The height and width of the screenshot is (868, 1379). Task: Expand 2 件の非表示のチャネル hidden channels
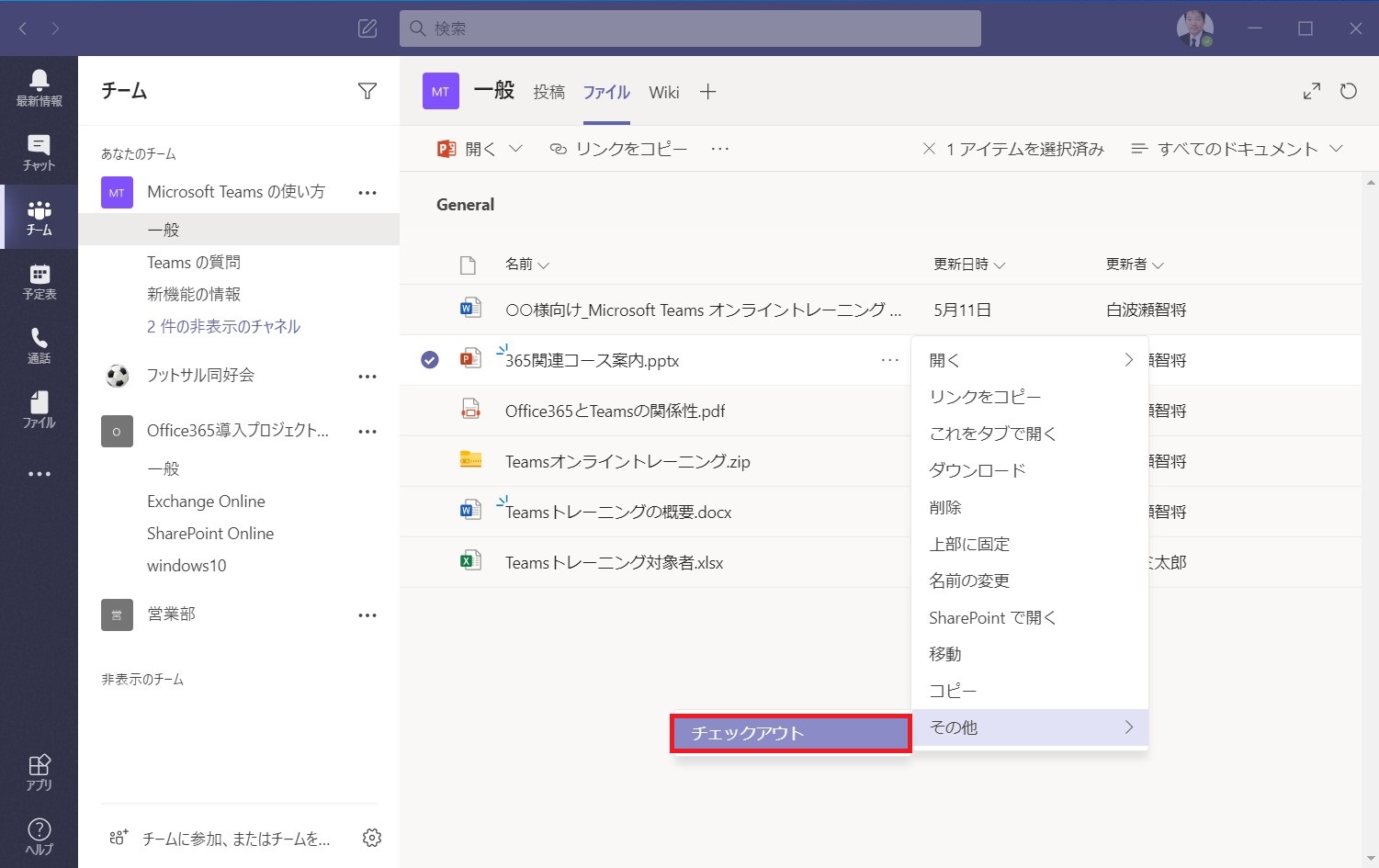pyautogui.click(x=223, y=326)
